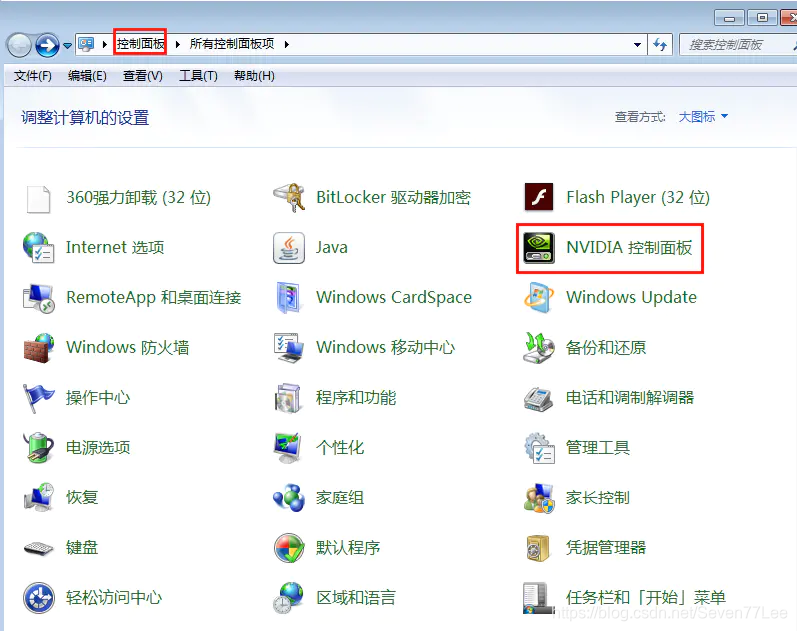The height and width of the screenshot is (631, 797).
Task: Focus the 搜索控制面板 search box
Action: 737,45
